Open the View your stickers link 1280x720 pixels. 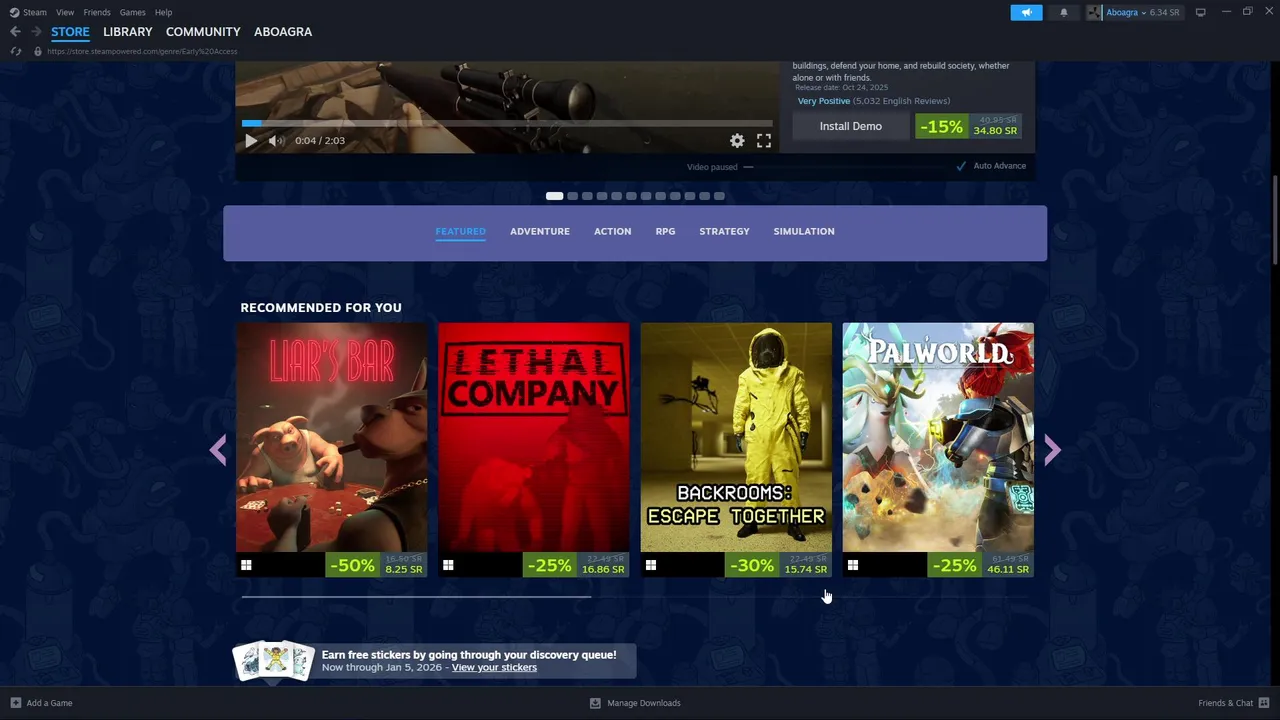494,667
